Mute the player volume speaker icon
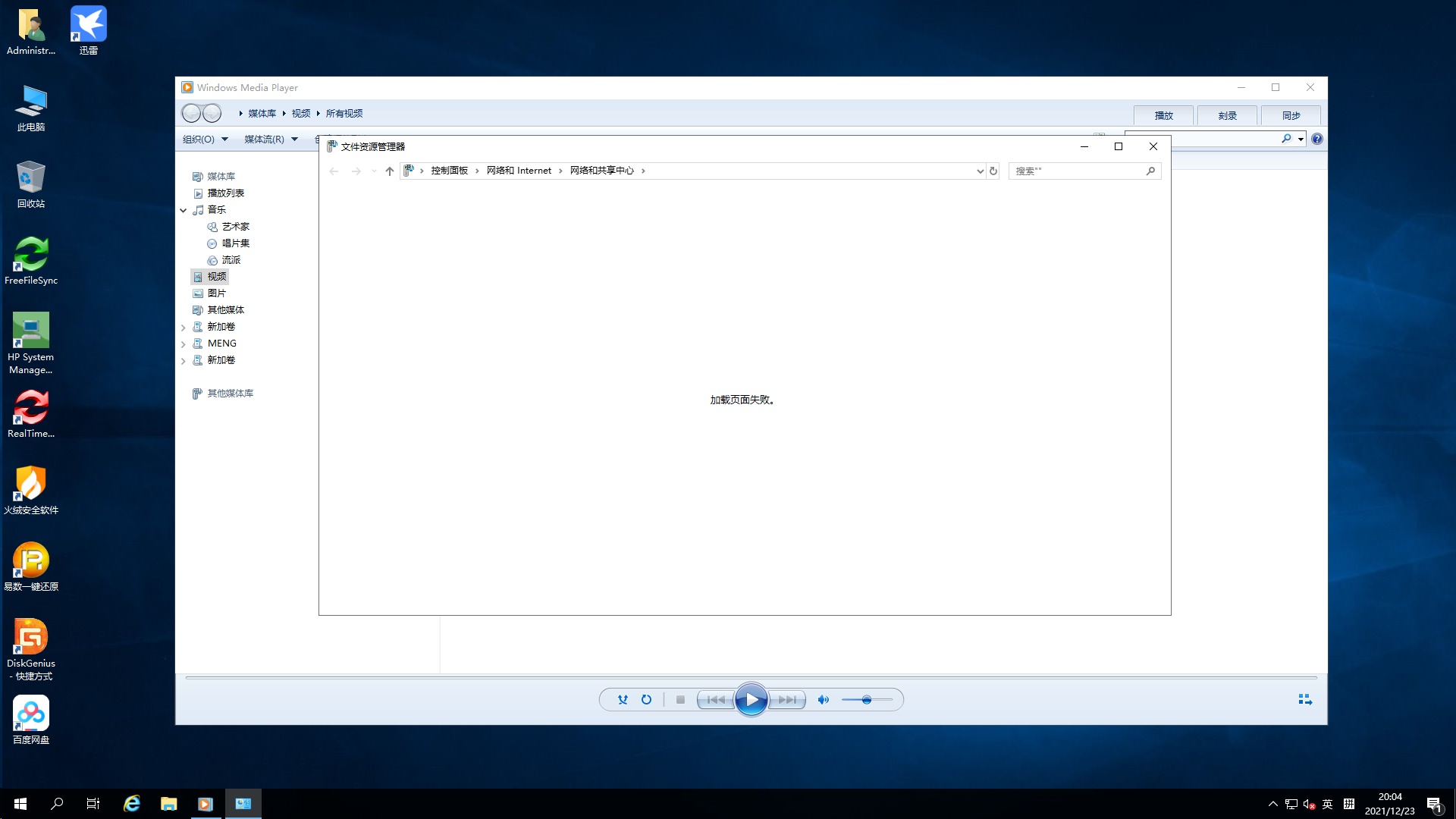1456x819 pixels. pyautogui.click(x=823, y=700)
